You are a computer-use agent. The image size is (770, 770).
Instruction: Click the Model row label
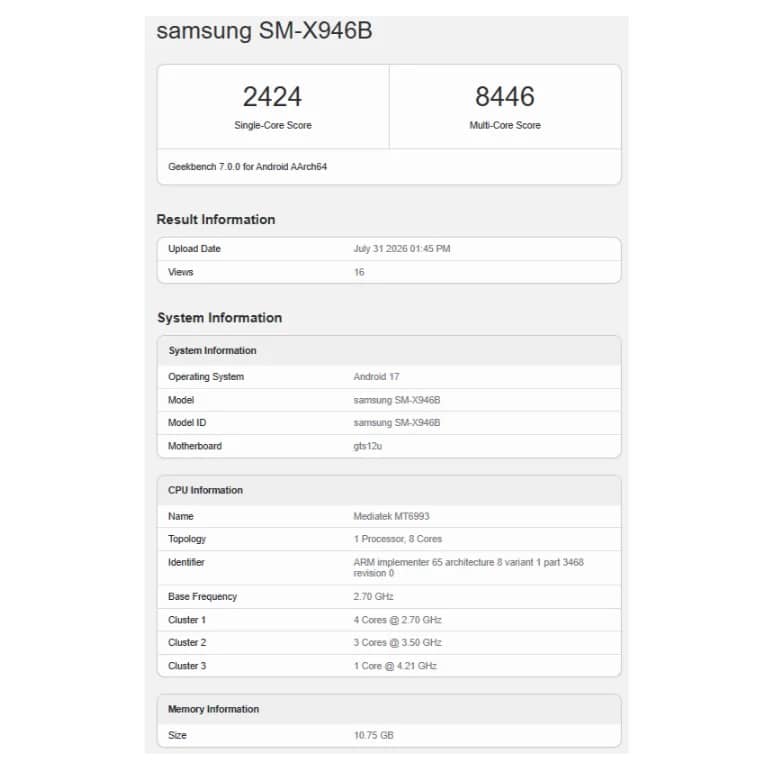pos(181,400)
